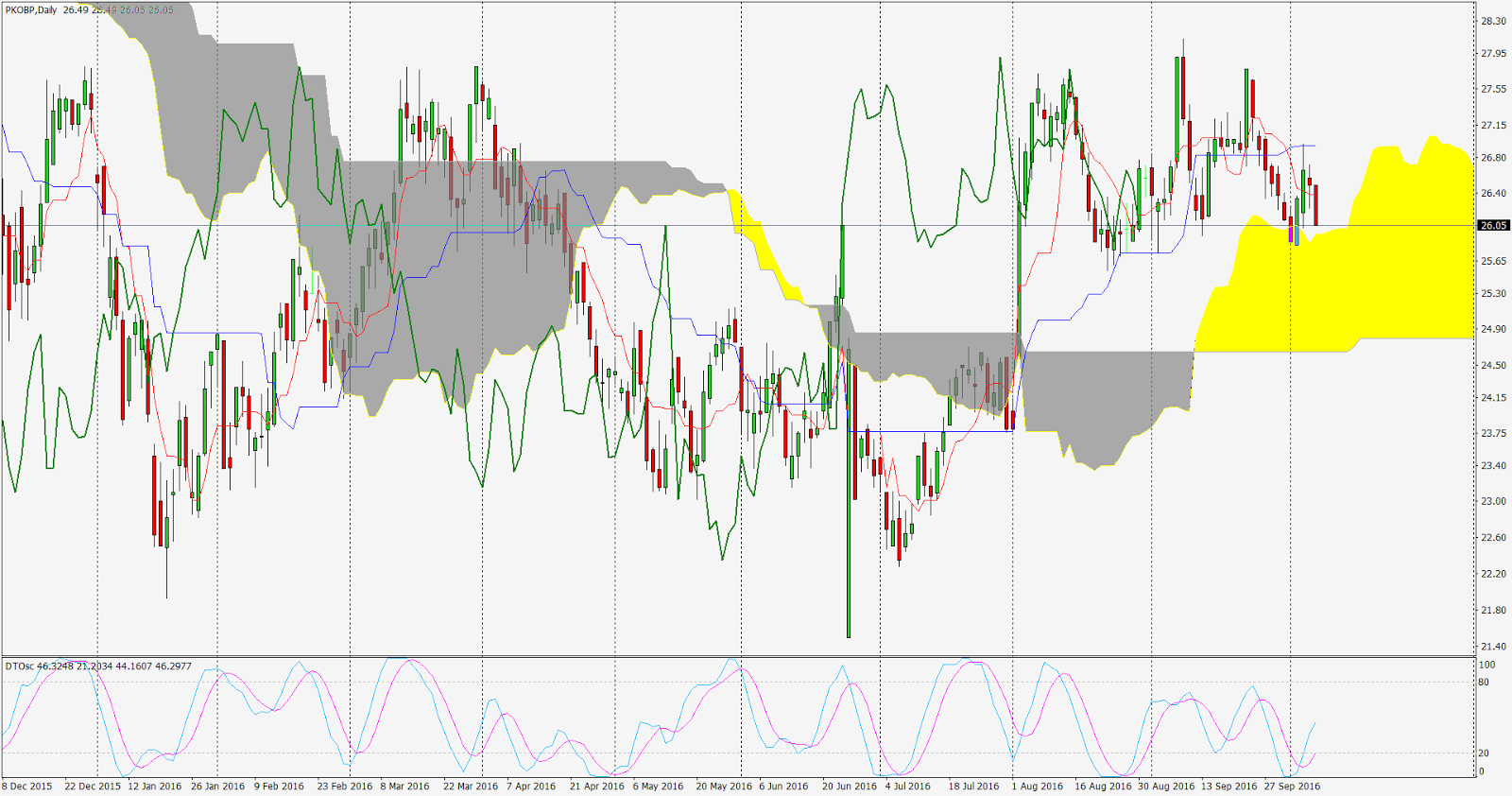This screenshot has height=796, width=1512.
Task: Select 27.55 on the price scale
Action: (x=1493, y=89)
